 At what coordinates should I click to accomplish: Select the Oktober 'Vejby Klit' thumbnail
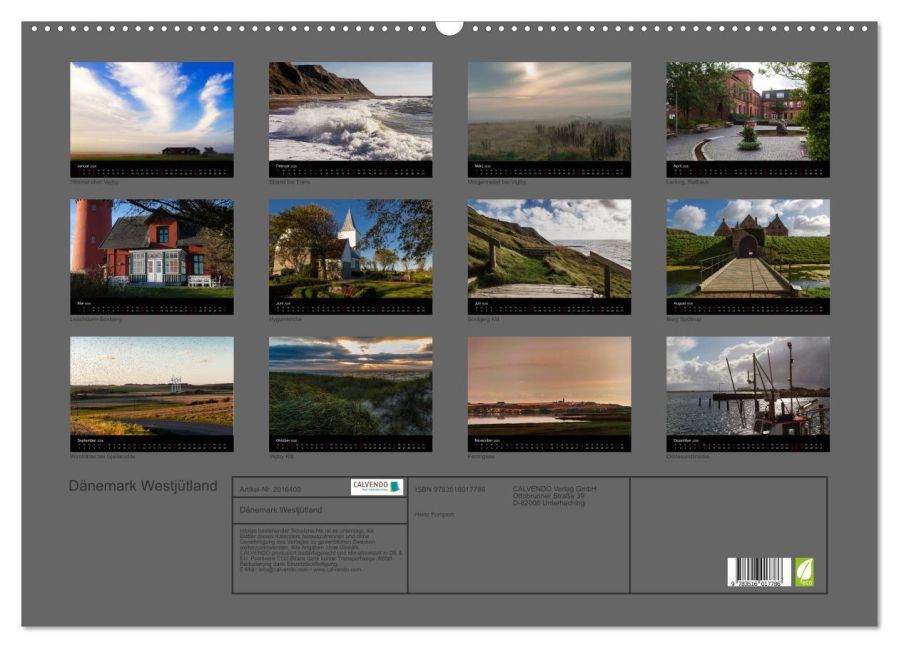[352, 390]
